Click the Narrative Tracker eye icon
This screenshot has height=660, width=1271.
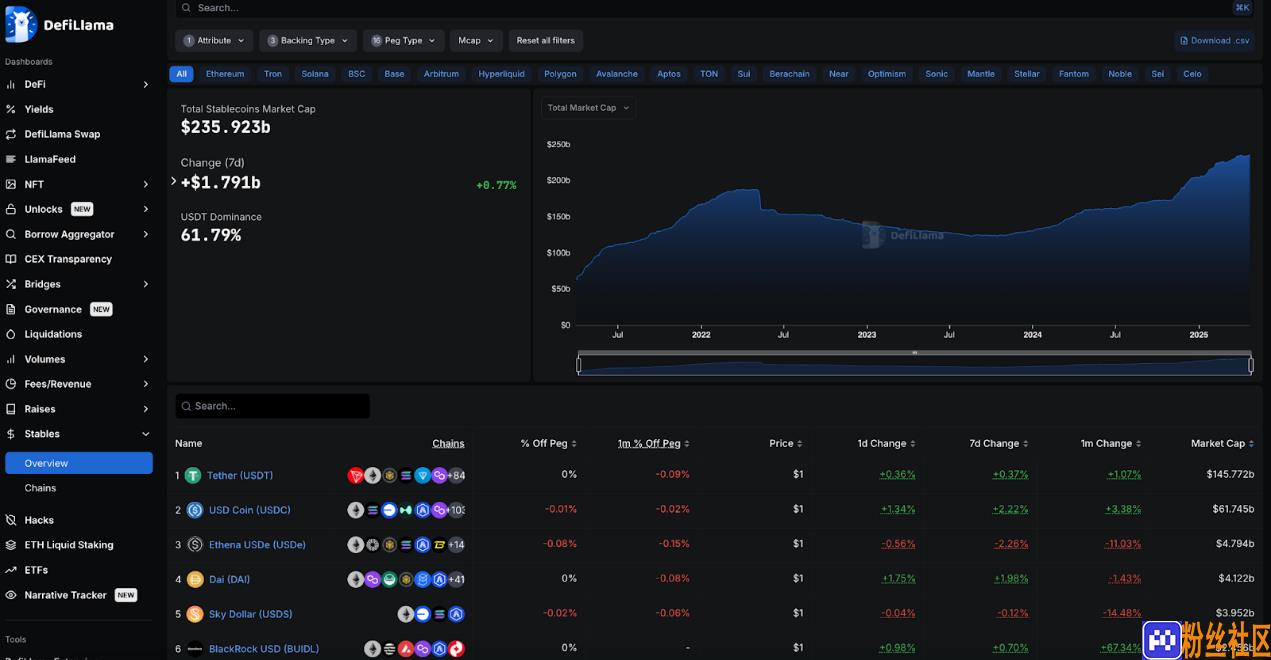point(11,595)
